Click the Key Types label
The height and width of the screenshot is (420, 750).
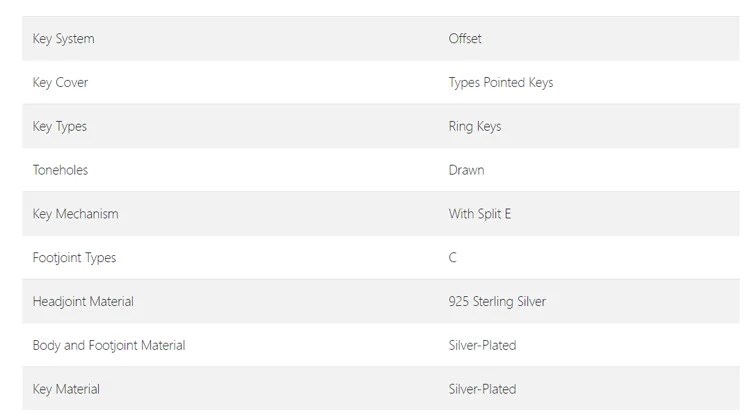[x=60, y=127]
